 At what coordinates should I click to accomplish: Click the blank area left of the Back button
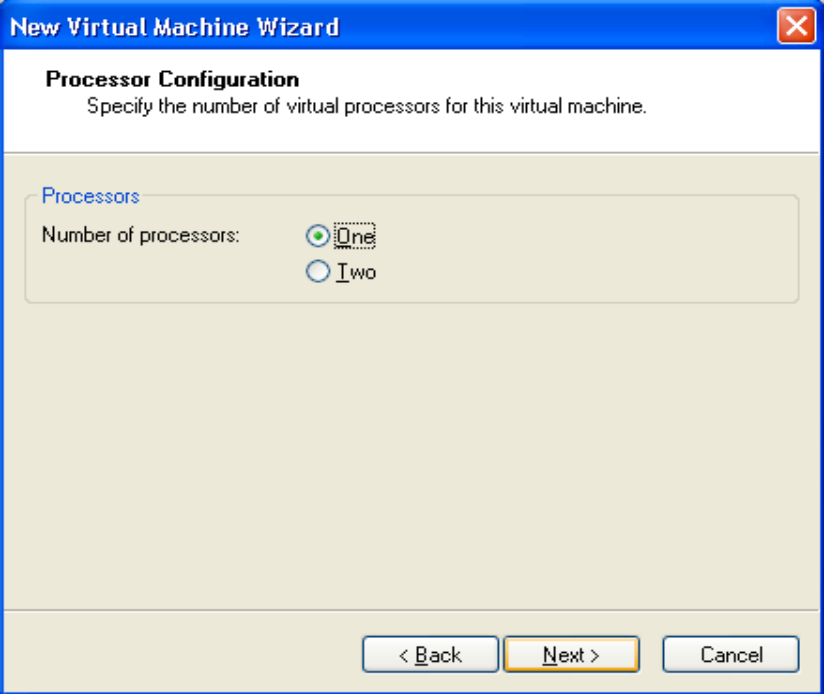click(180, 655)
